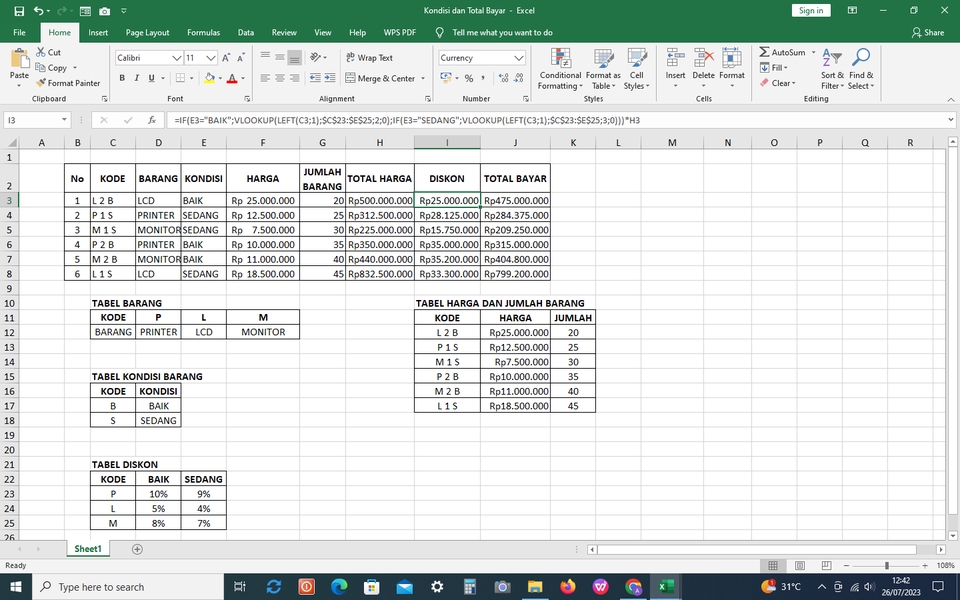Open the Fill Color yellow swatch

(x=209, y=78)
